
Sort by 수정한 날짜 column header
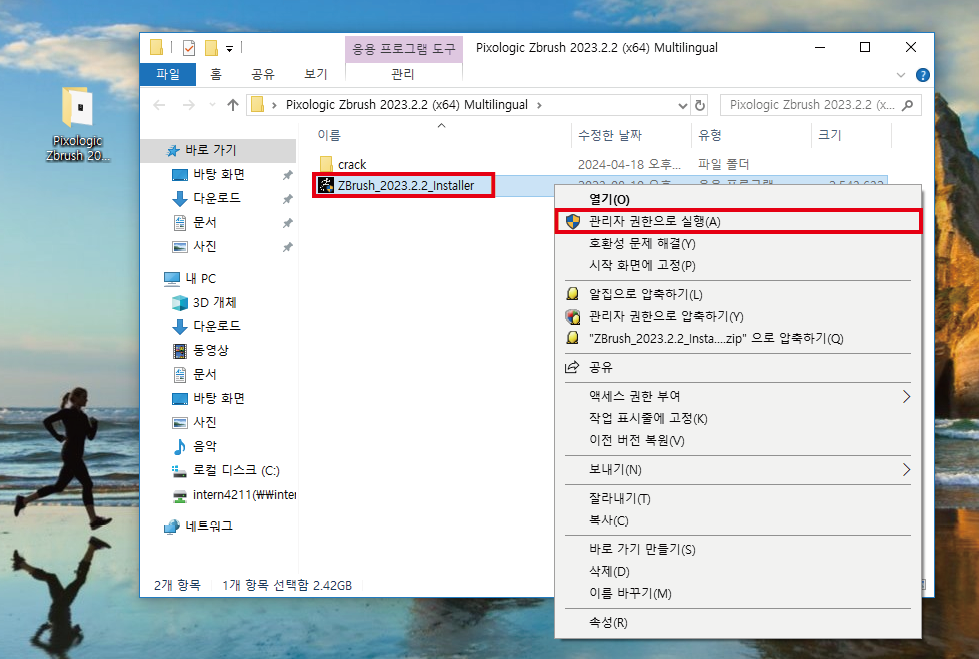(610, 135)
